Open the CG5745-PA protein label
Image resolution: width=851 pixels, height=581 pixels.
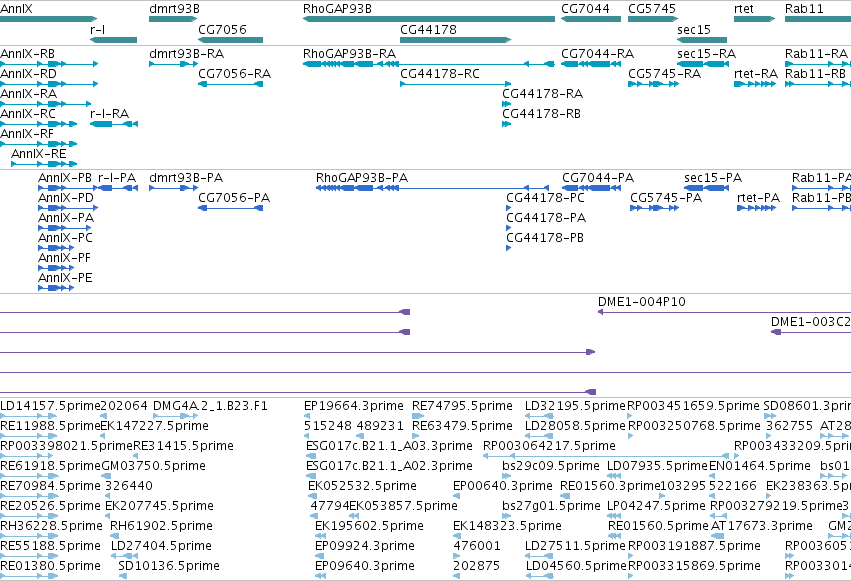click(x=666, y=198)
